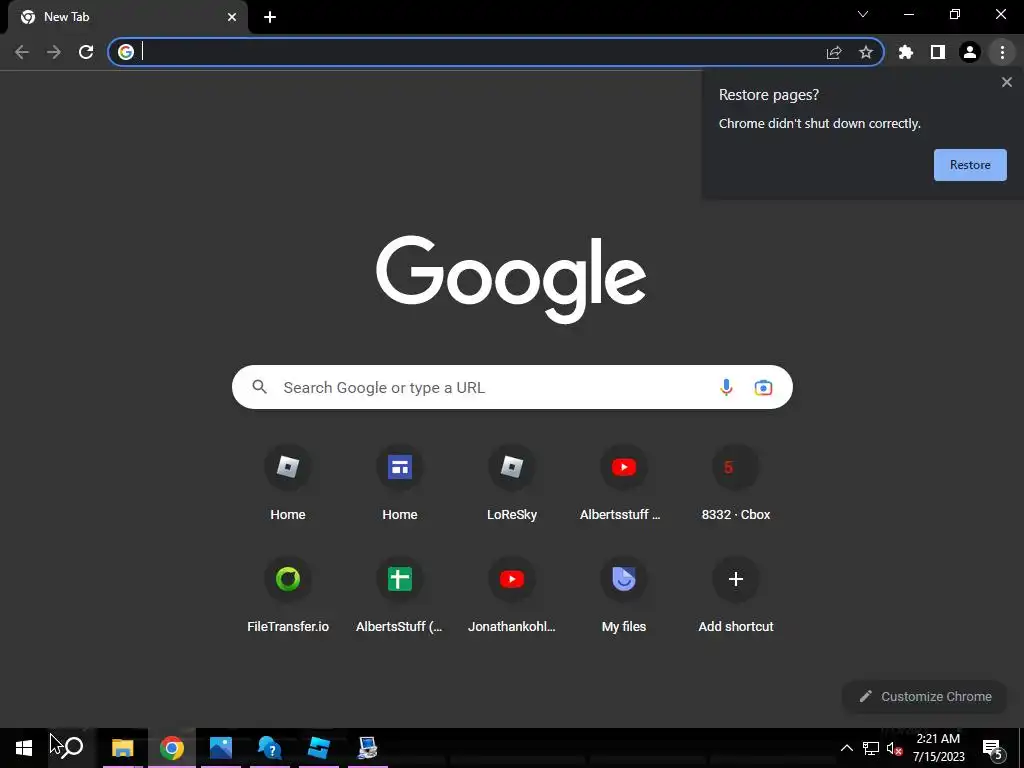Click the Google logo
This screenshot has height=768, width=1024.
(511, 278)
